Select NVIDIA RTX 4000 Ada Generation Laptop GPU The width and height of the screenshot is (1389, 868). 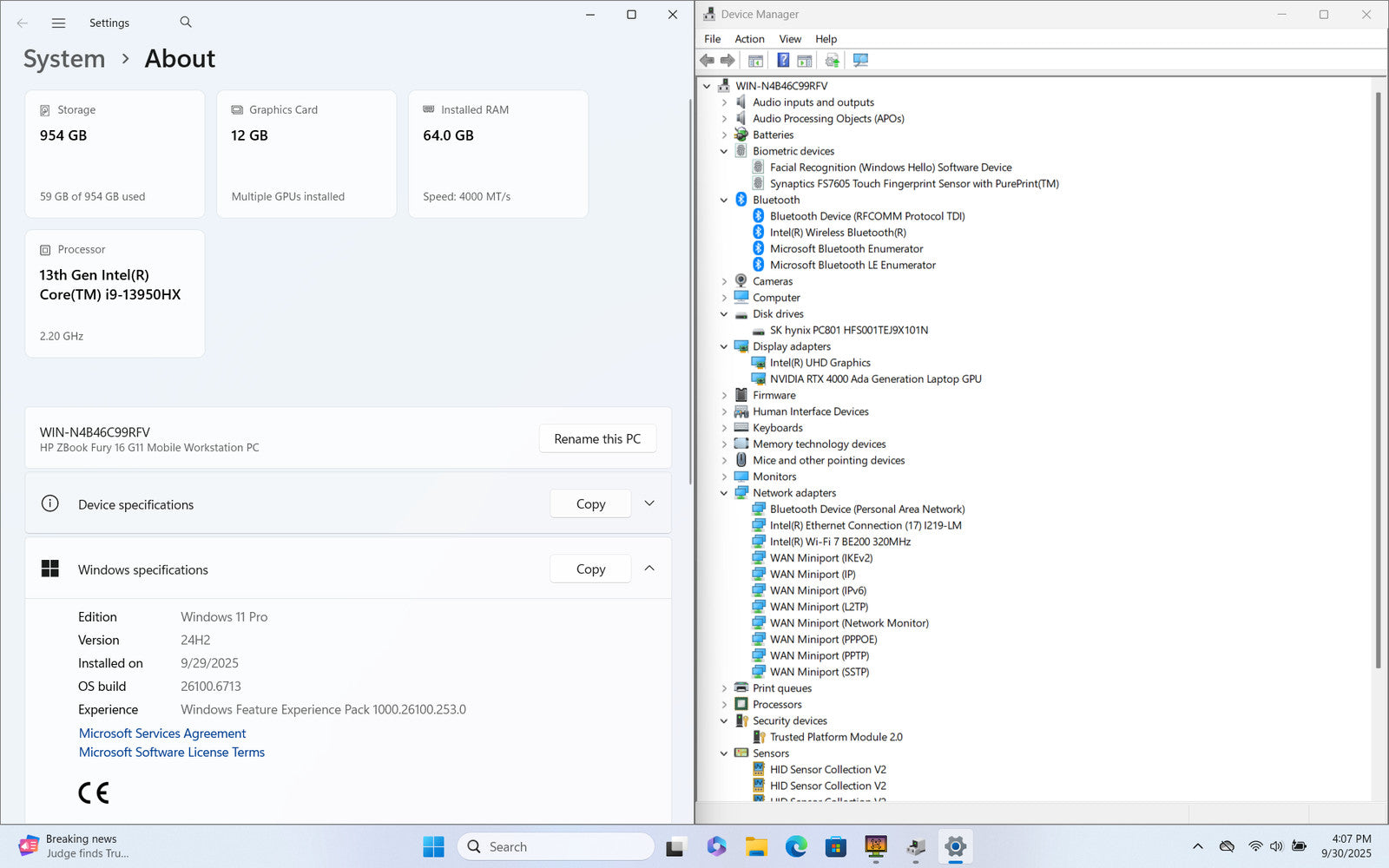[875, 379]
